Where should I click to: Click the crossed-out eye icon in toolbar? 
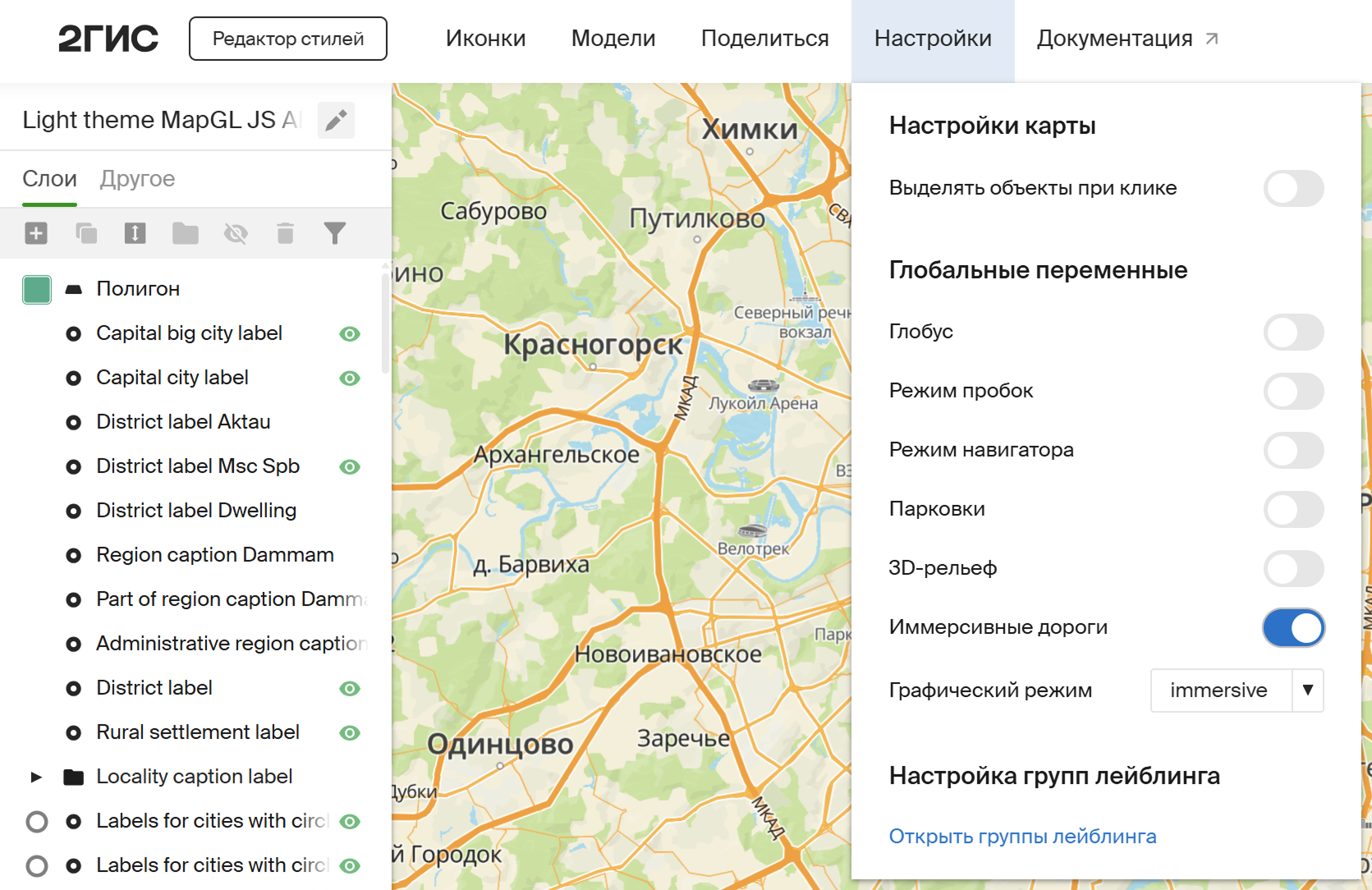click(236, 234)
